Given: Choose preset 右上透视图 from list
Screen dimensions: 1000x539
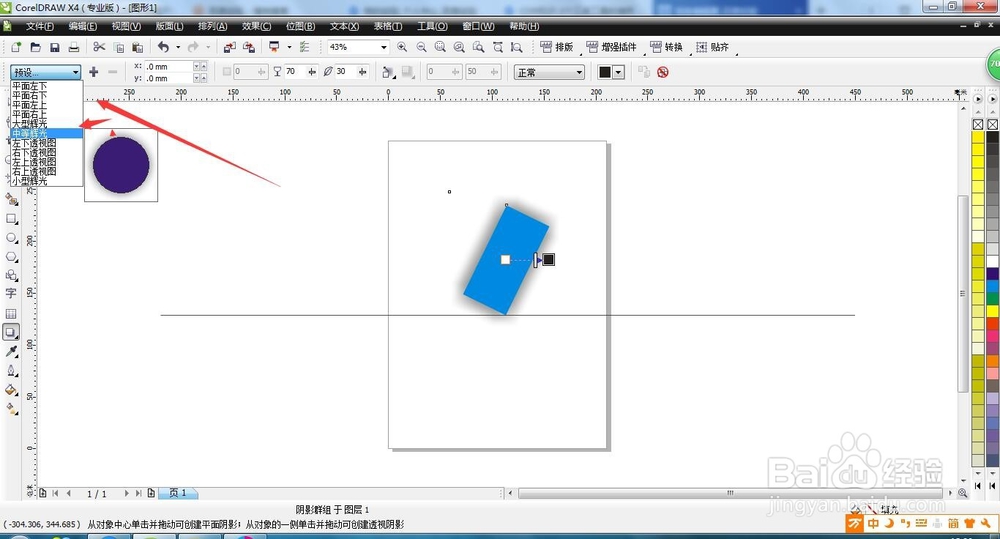Looking at the screenshot, I should pyautogui.click(x=47, y=172).
